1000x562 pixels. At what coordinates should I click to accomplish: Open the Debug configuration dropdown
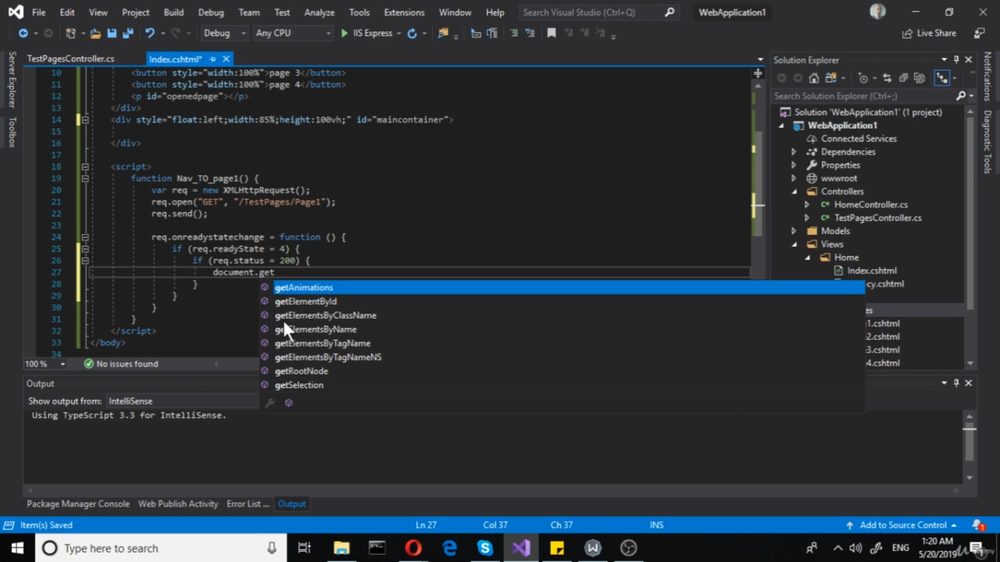tap(224, 33)
